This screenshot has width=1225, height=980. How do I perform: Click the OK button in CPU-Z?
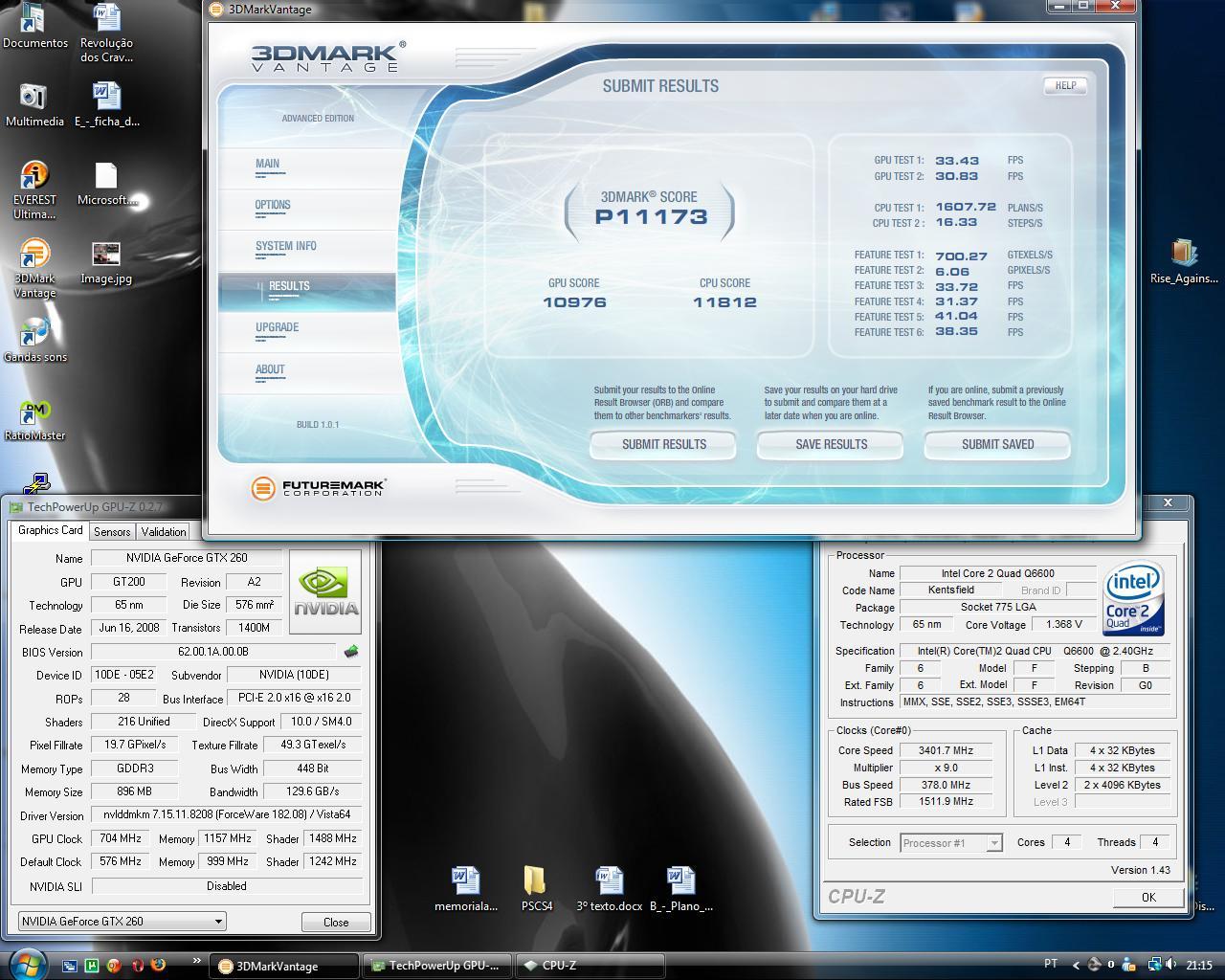(x=1148, y=897)
